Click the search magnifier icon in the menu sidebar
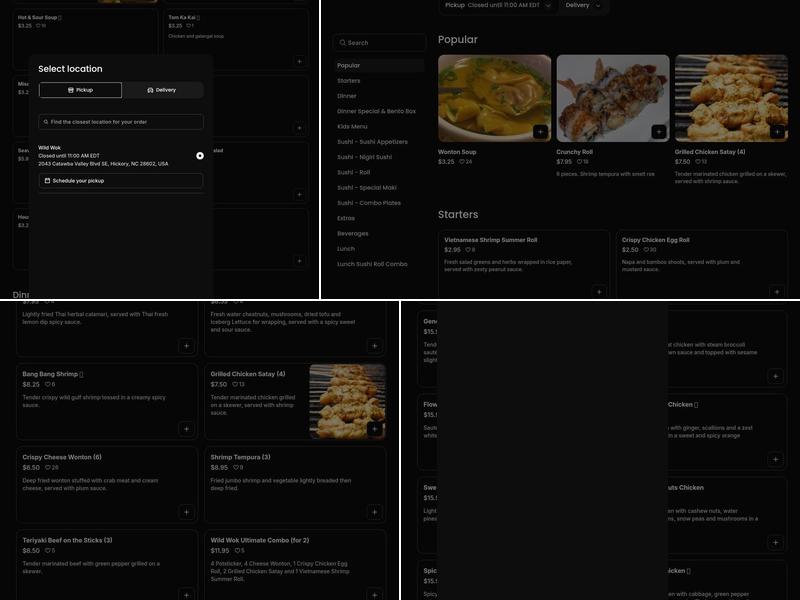 (x=343, y=42)
